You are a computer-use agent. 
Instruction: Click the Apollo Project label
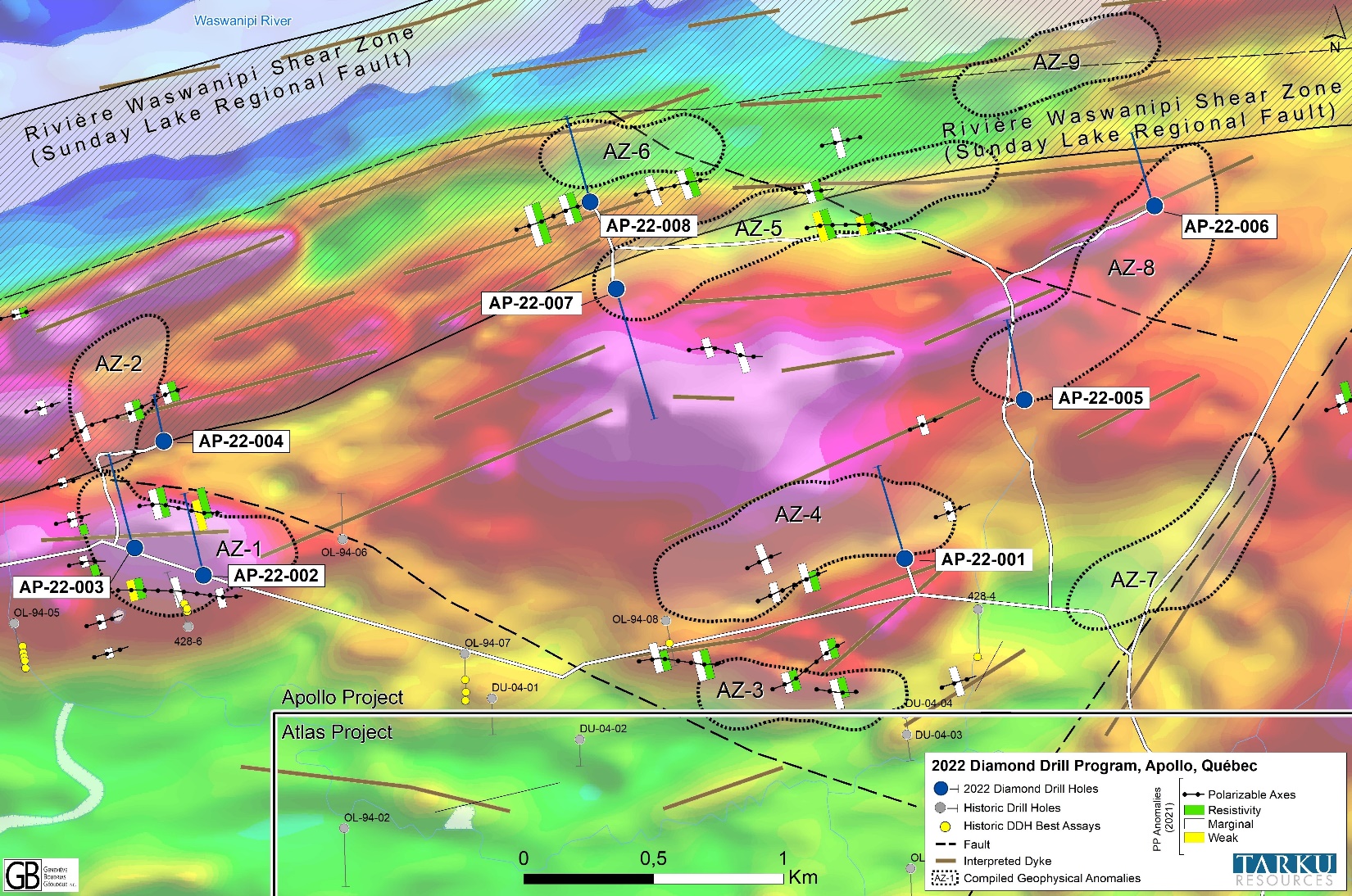coord(343,698)
